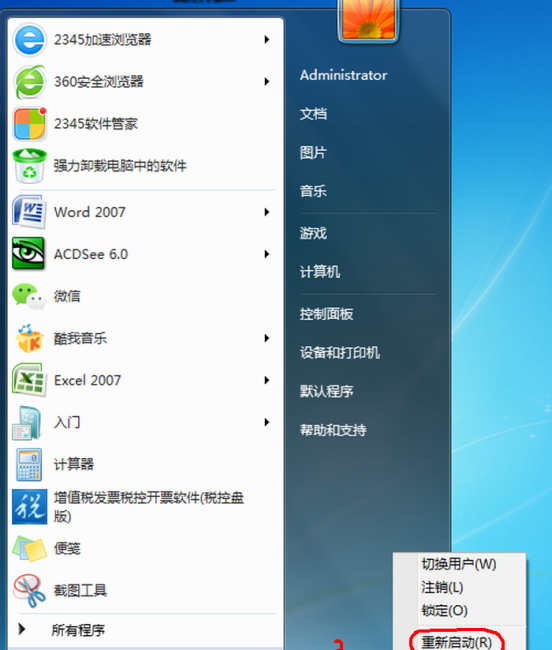Open the 音乐 music link
Image resolution: width=552 pixels, height=650 pixels.
point(313,191)
